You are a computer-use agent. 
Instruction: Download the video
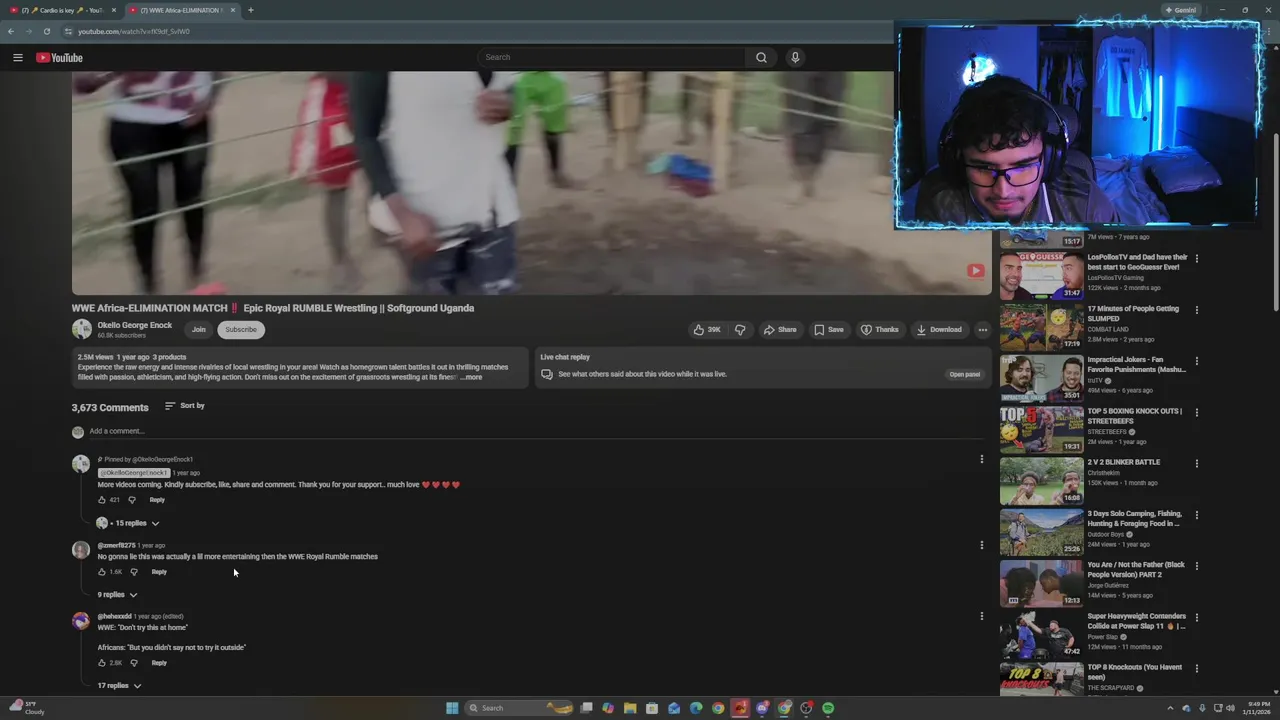coord(939,329)
